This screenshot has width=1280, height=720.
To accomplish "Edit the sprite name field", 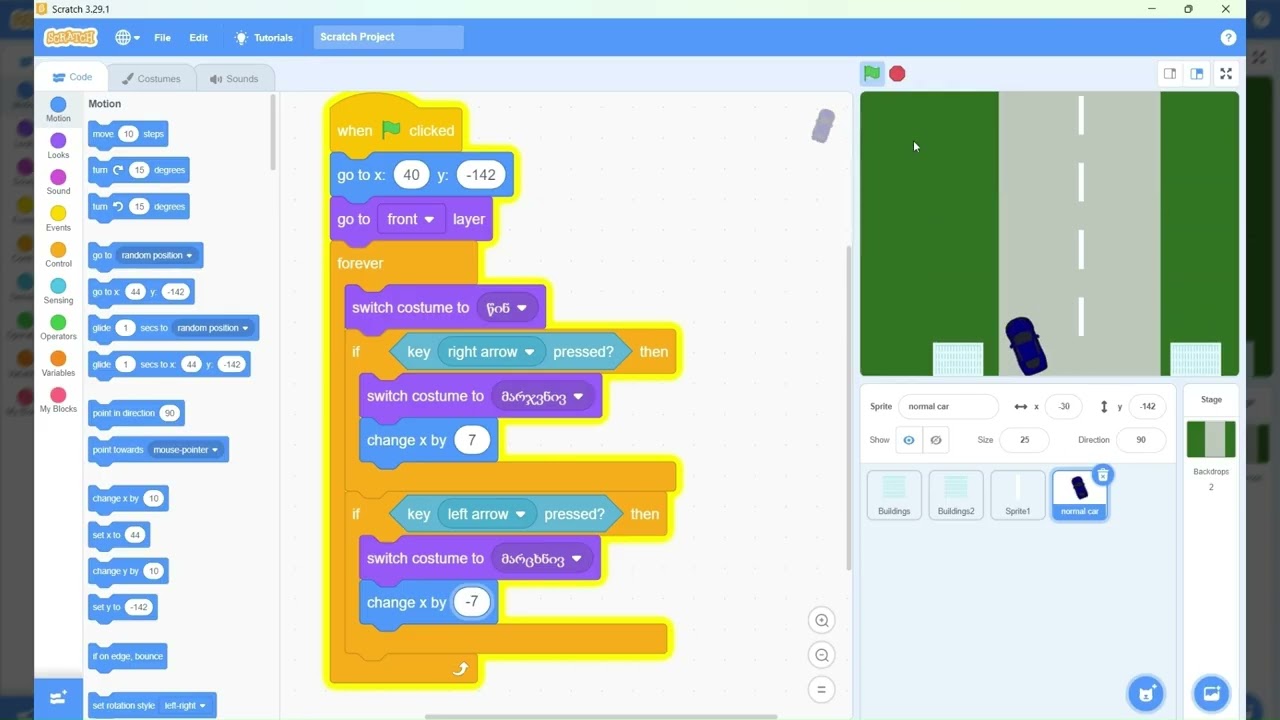I will click(948, 407).
